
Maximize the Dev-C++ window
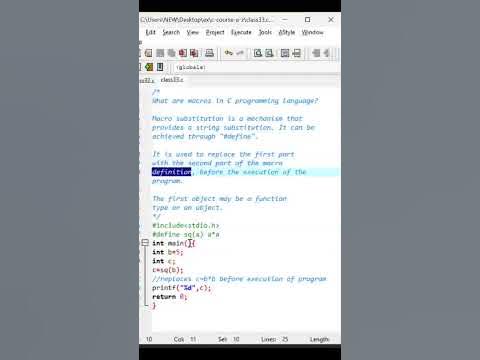[x=308, y=20]
